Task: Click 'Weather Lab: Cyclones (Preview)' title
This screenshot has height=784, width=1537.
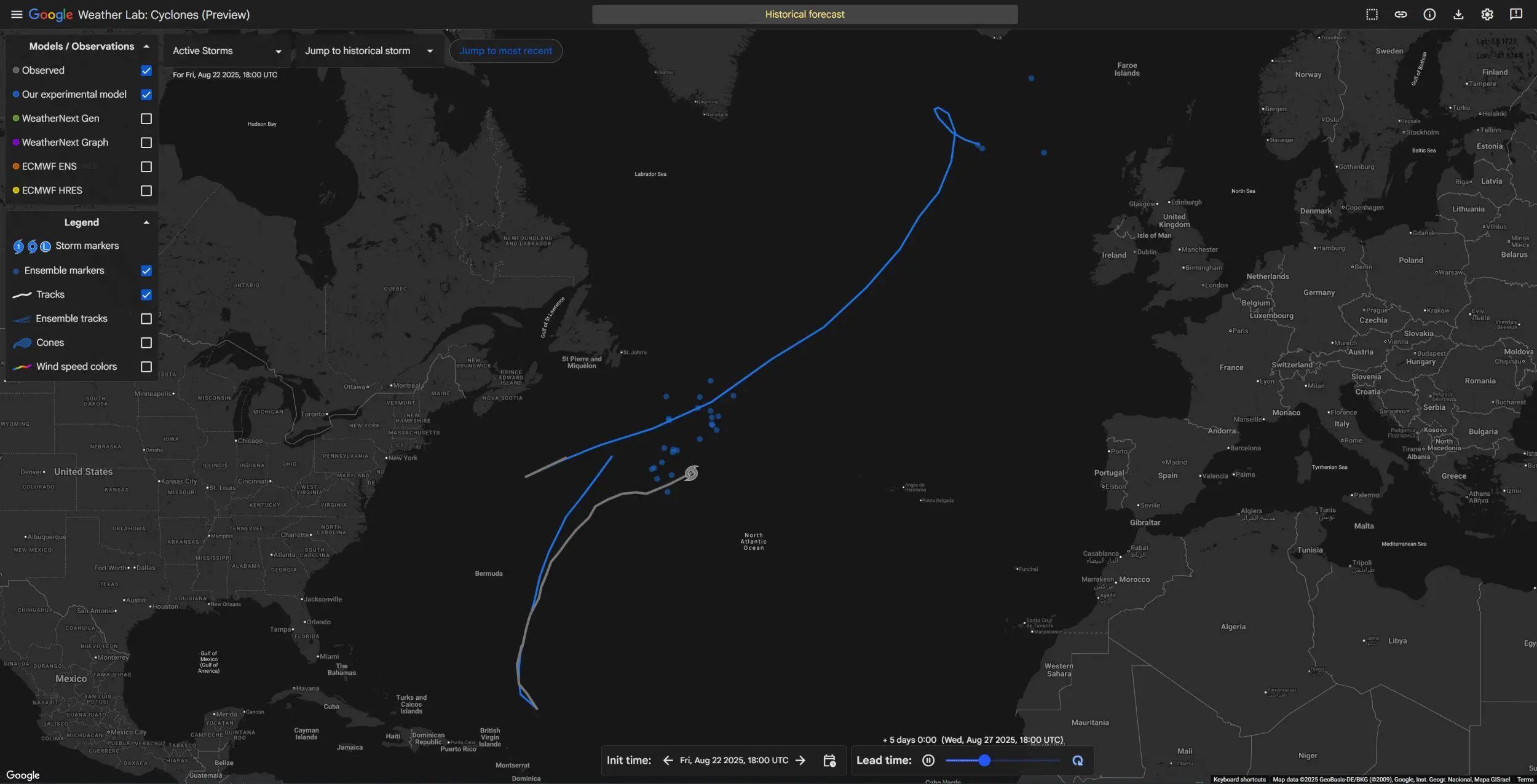Action: (x=164, y=15)
